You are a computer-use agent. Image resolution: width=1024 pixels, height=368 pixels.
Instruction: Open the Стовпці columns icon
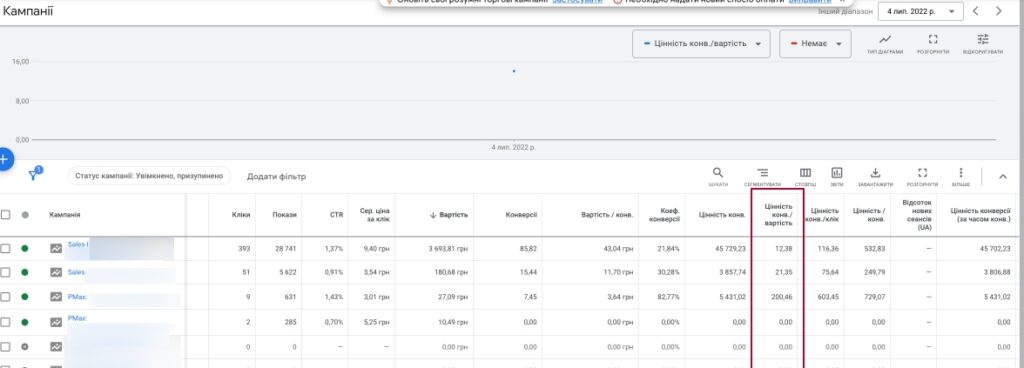pyautogui.click(x=805, y=173)
